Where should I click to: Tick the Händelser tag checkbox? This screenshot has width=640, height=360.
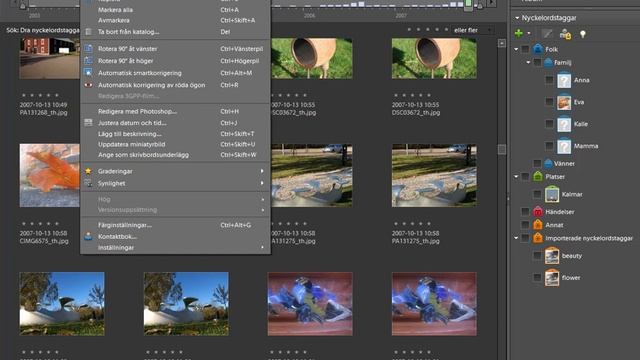coord(525,211)
